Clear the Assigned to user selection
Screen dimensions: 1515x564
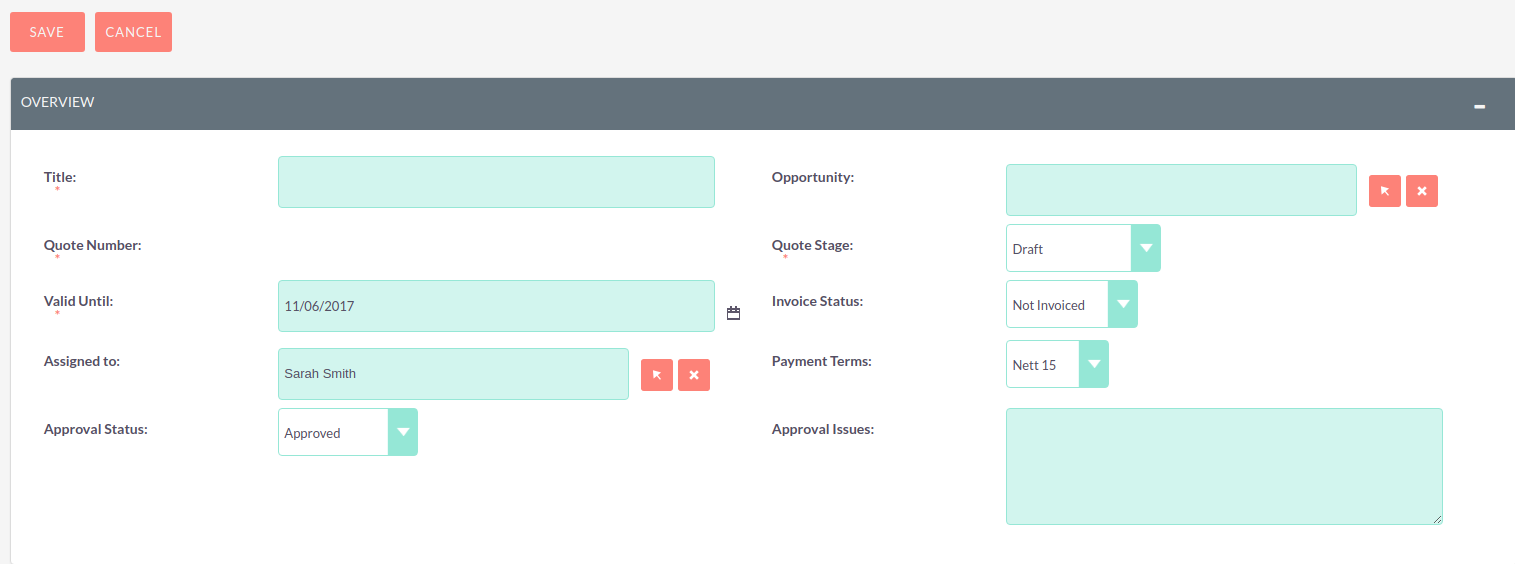[693, 374]
